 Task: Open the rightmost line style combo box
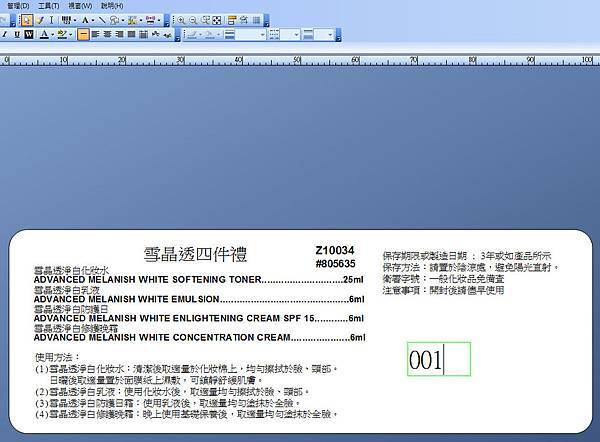coord(324,34)
